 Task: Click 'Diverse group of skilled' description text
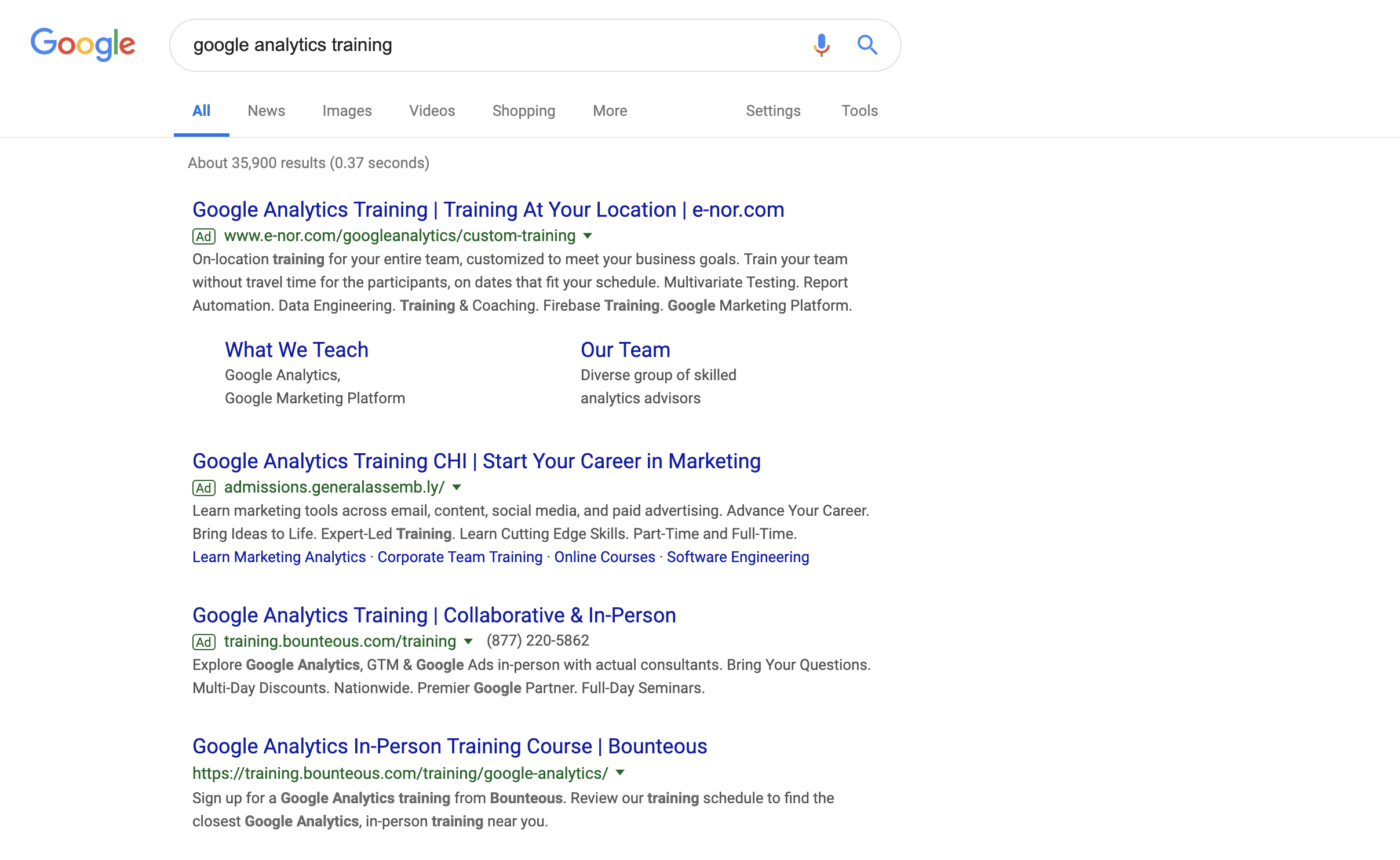(658, 375)
